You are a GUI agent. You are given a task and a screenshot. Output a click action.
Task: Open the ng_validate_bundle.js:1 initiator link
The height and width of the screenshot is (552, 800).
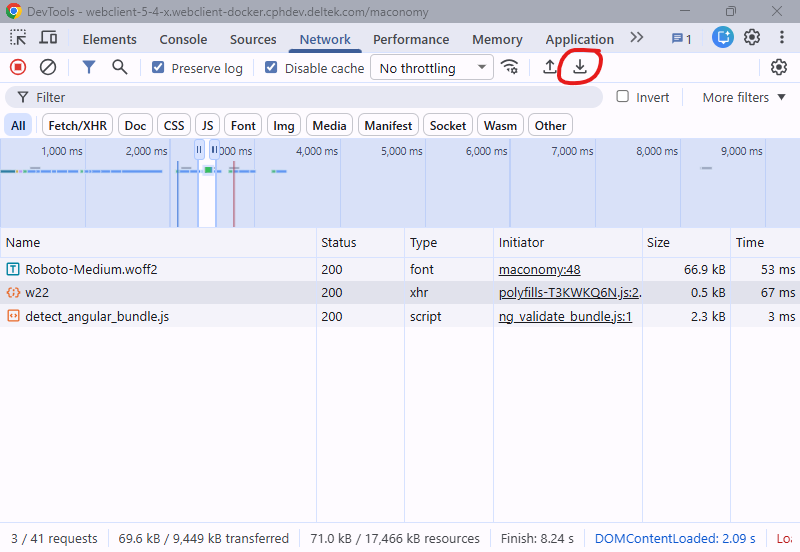click(565, 317)
